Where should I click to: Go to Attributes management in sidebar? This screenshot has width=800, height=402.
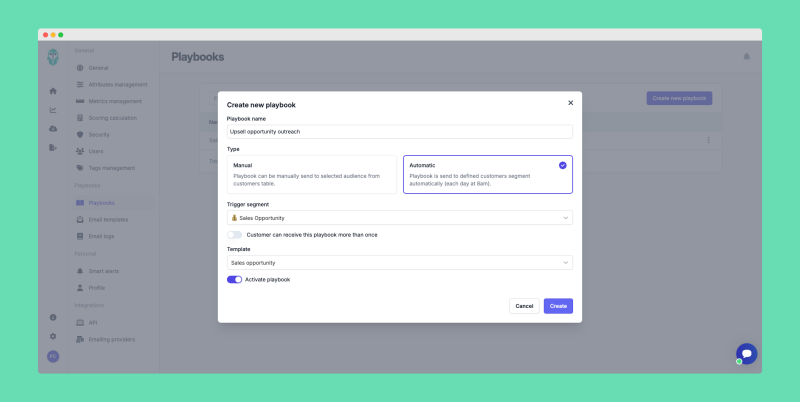coord(117,84)
